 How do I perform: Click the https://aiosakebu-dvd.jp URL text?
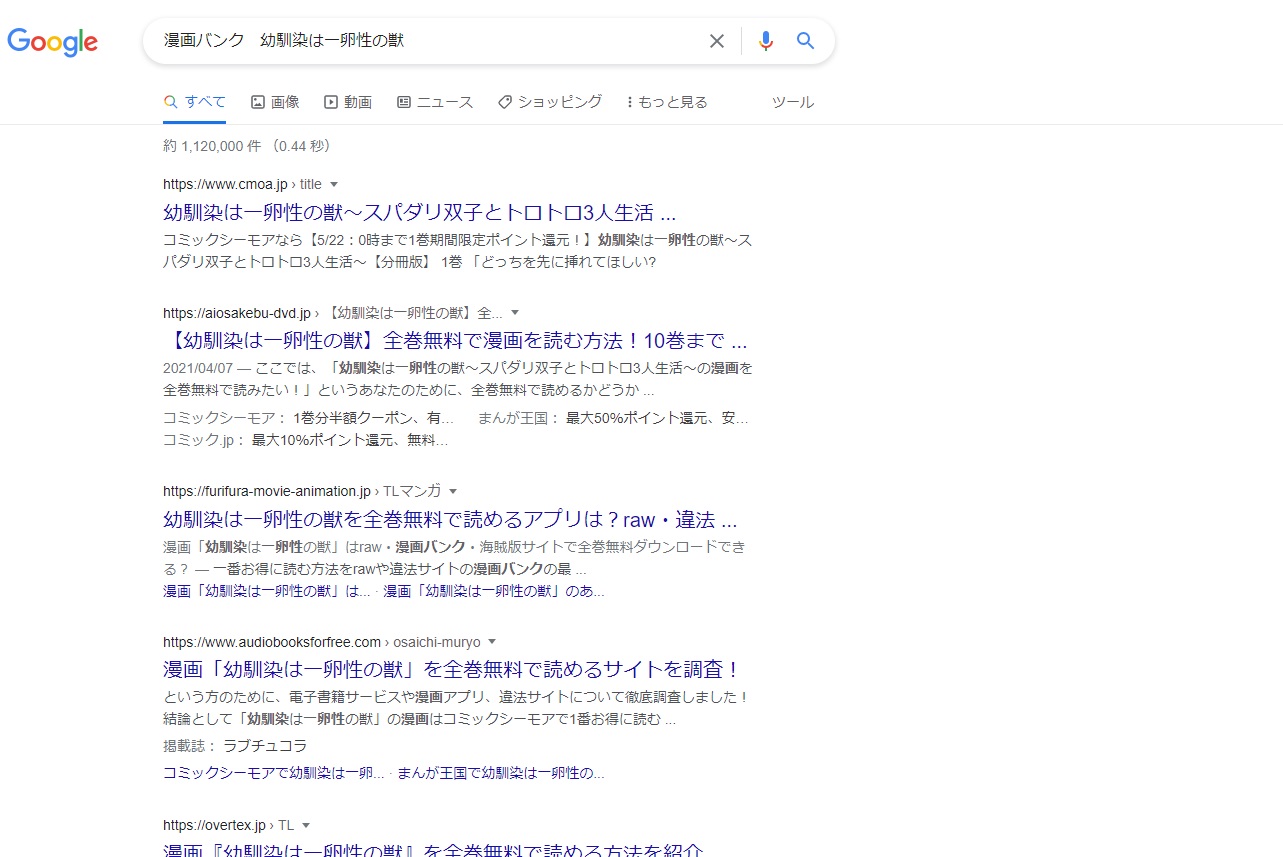[x=237, y=312]
